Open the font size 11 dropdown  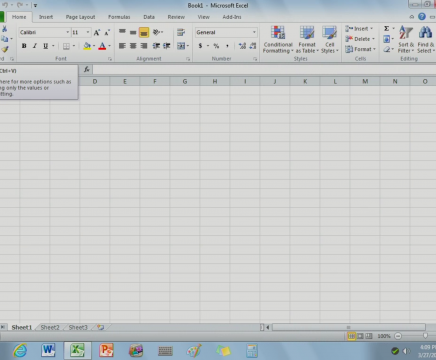[88, 32]
